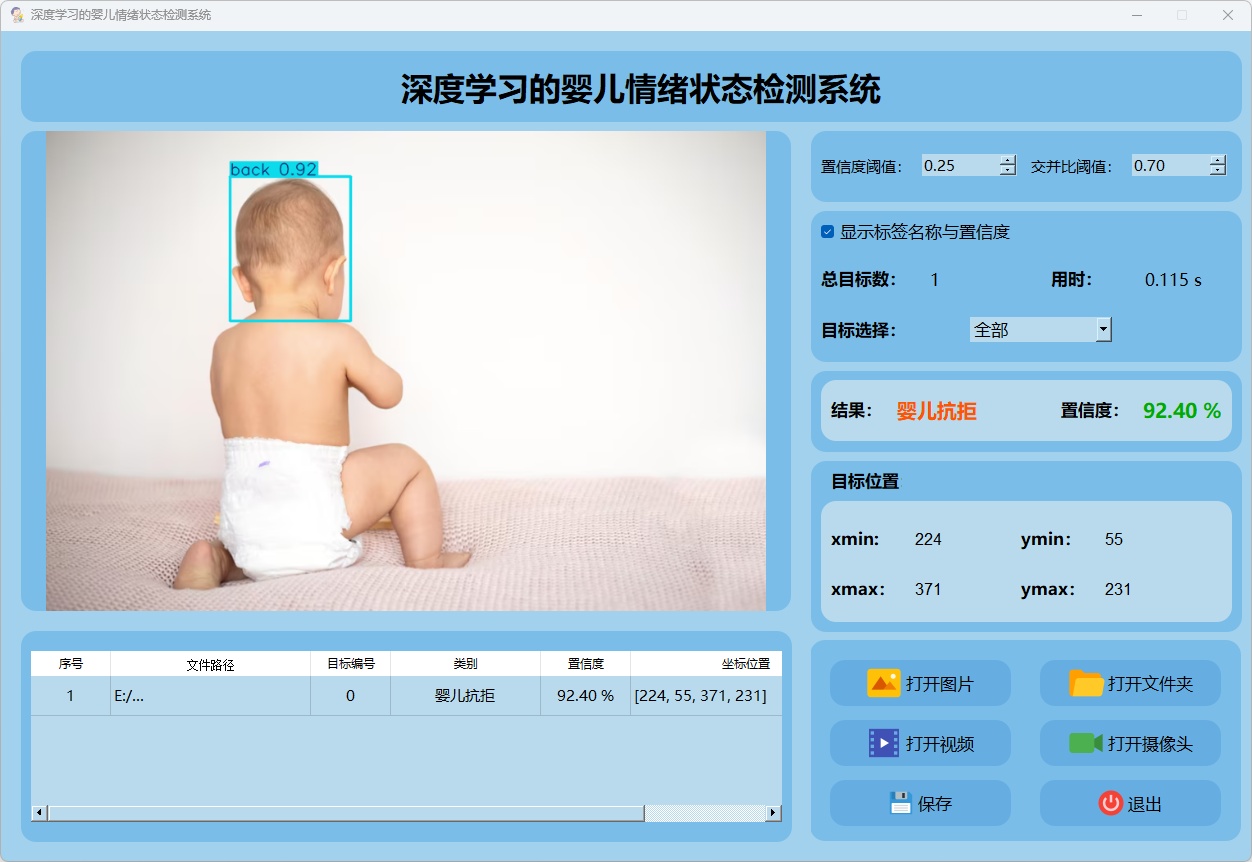Select the row number 1 cell
This screenshot has width=1252, height=862.
[x=71, y=696]
